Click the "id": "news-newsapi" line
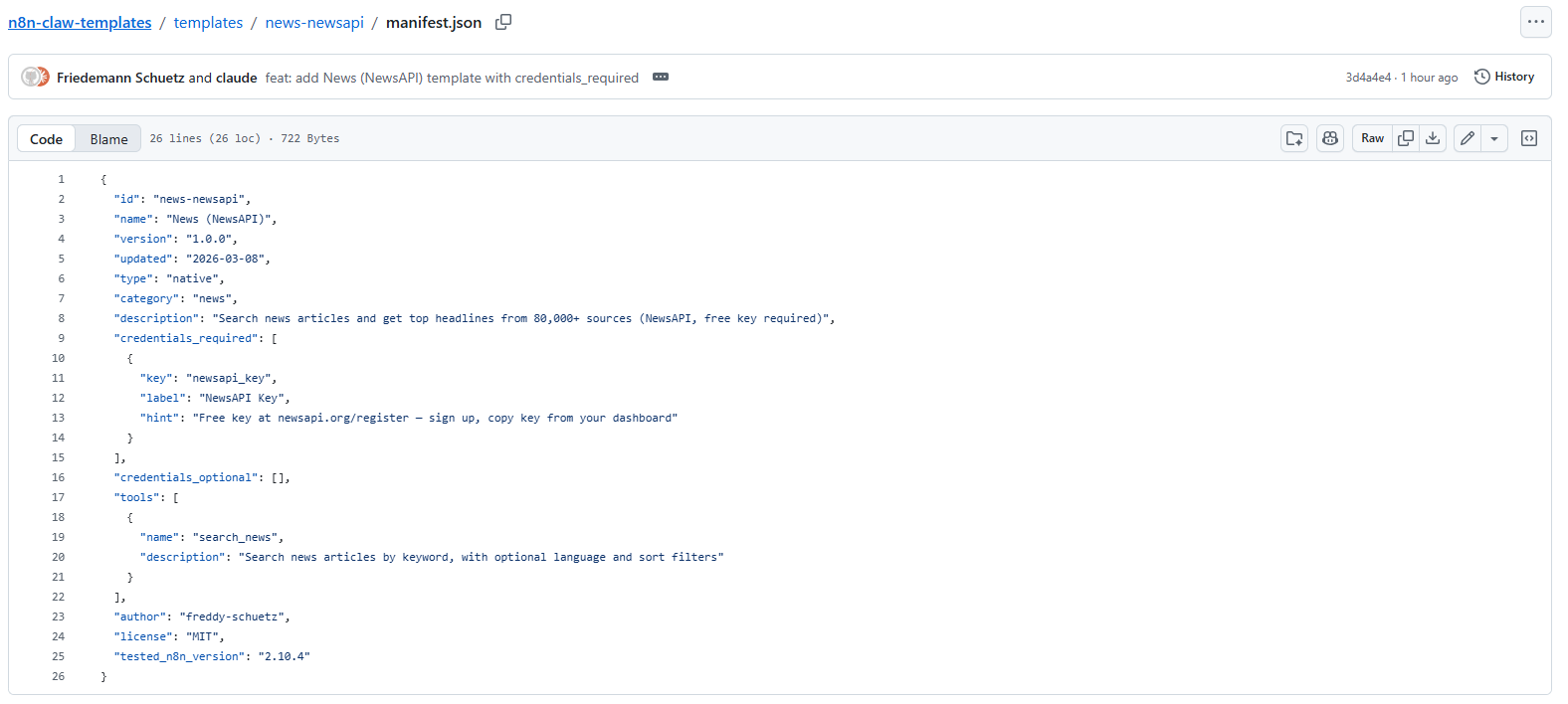The width and height of the screenshot is (1568, 704). coord(182,199)
